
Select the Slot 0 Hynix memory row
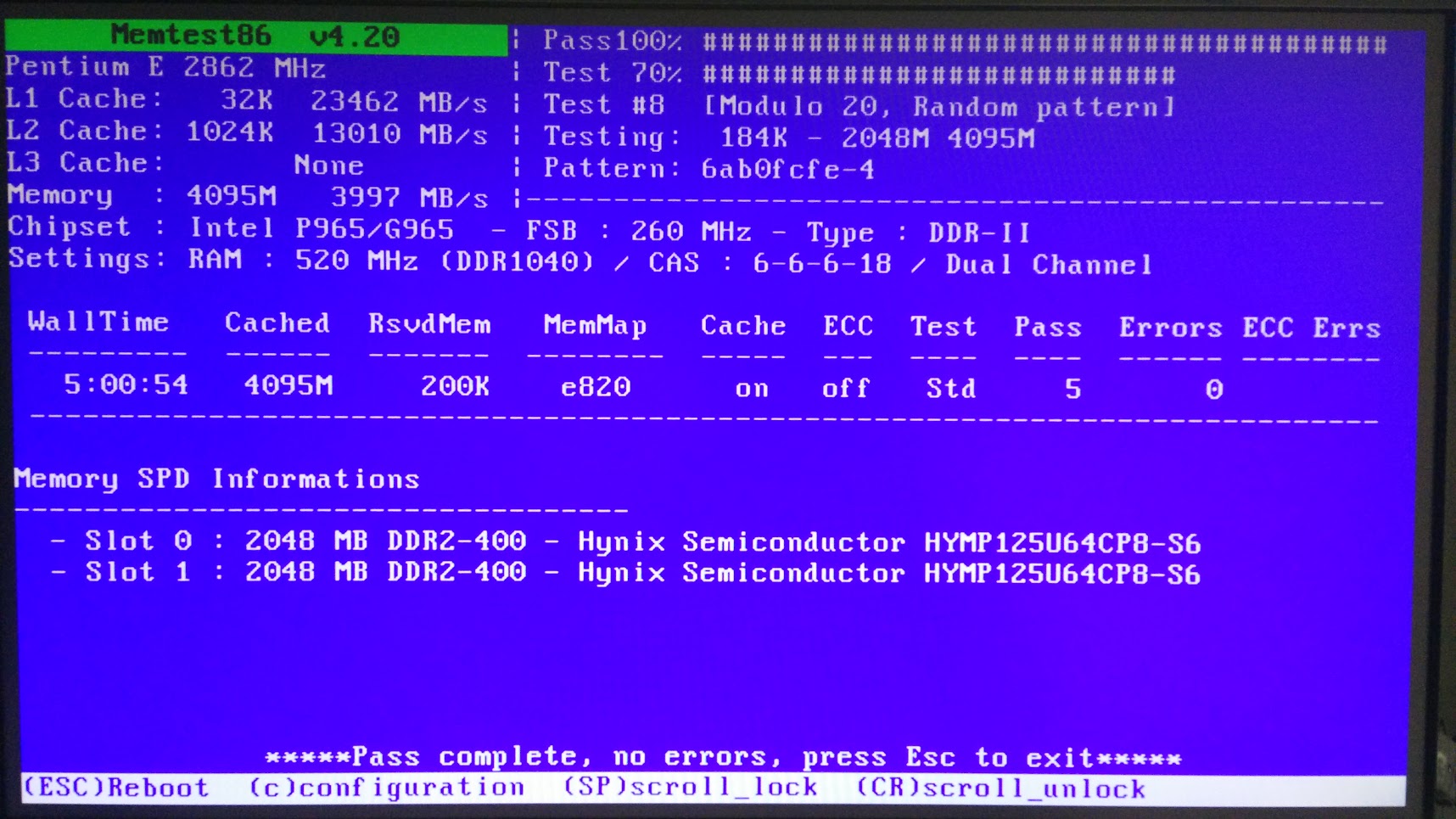(625, 541)
